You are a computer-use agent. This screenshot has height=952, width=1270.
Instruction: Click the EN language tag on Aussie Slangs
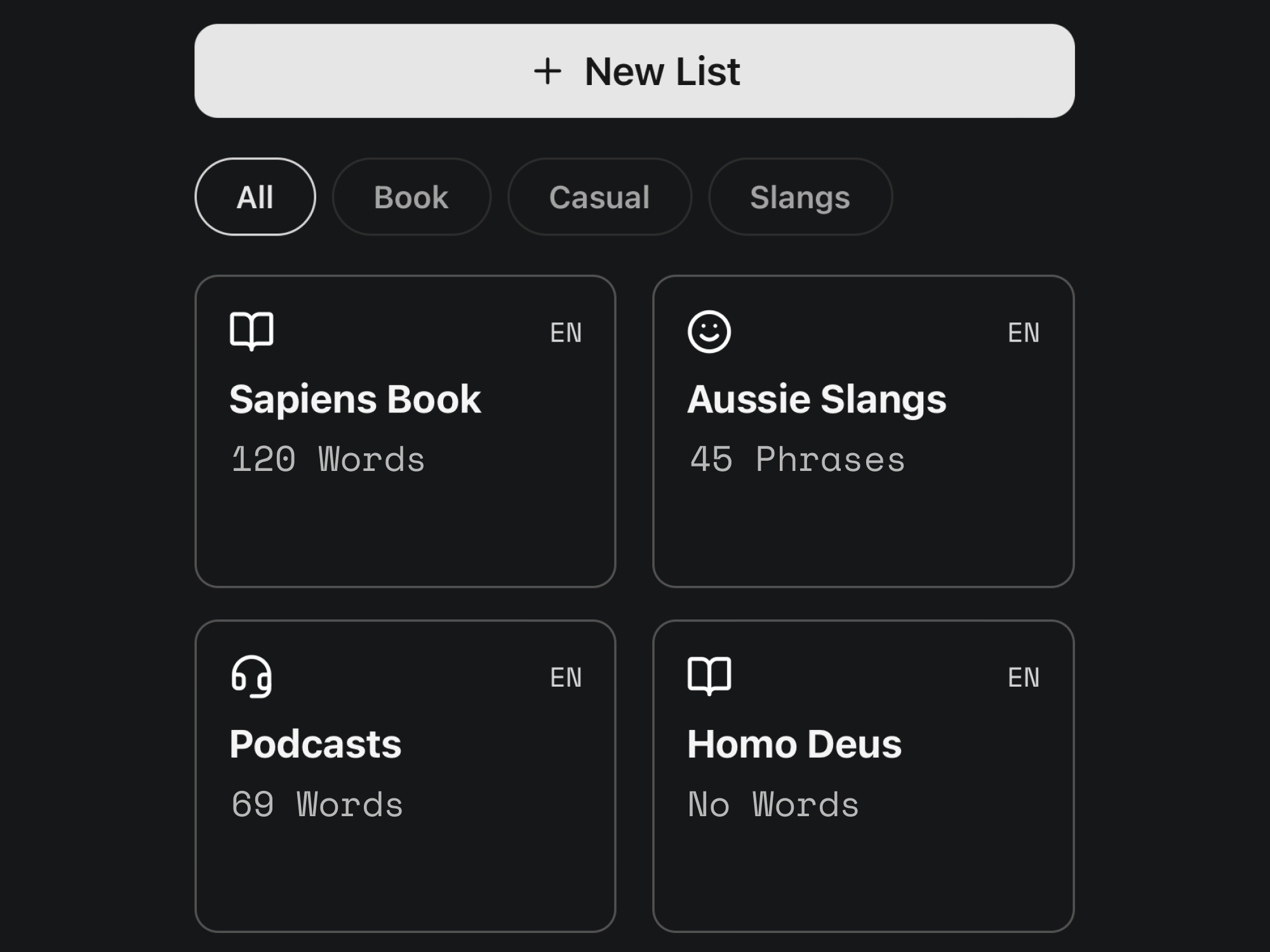coord(1024,333)
